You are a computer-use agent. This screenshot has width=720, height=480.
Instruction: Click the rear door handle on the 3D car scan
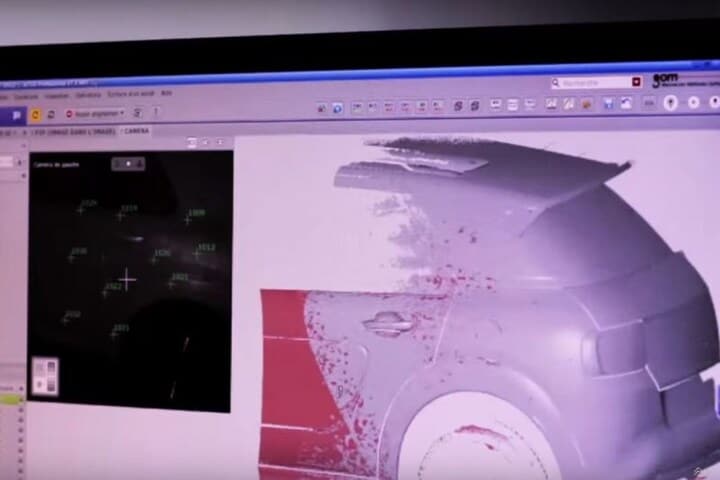pos(388,323)
